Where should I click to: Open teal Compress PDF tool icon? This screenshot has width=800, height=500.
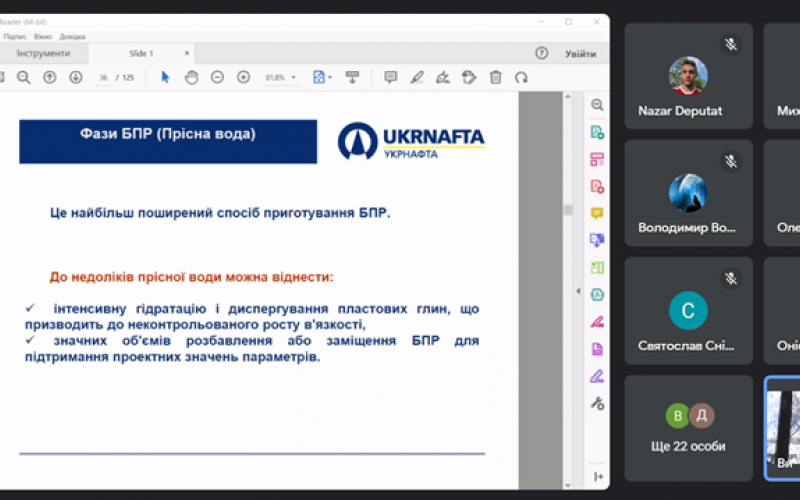tap(597, 294)
